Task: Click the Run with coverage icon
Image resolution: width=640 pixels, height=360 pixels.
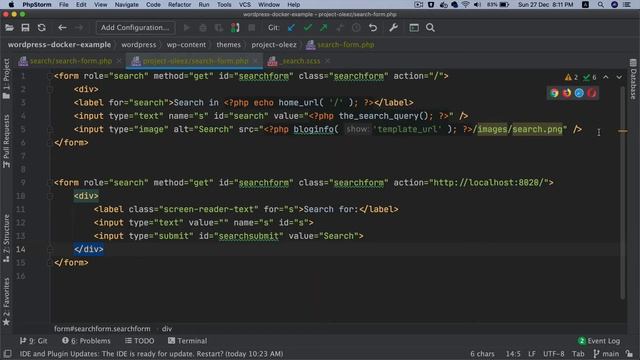Action: (219, 28)
